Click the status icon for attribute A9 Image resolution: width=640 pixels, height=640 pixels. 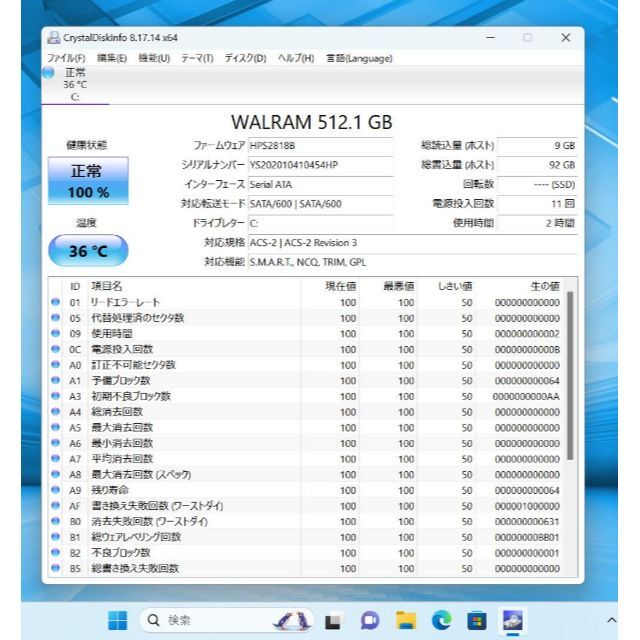(56, 490)
